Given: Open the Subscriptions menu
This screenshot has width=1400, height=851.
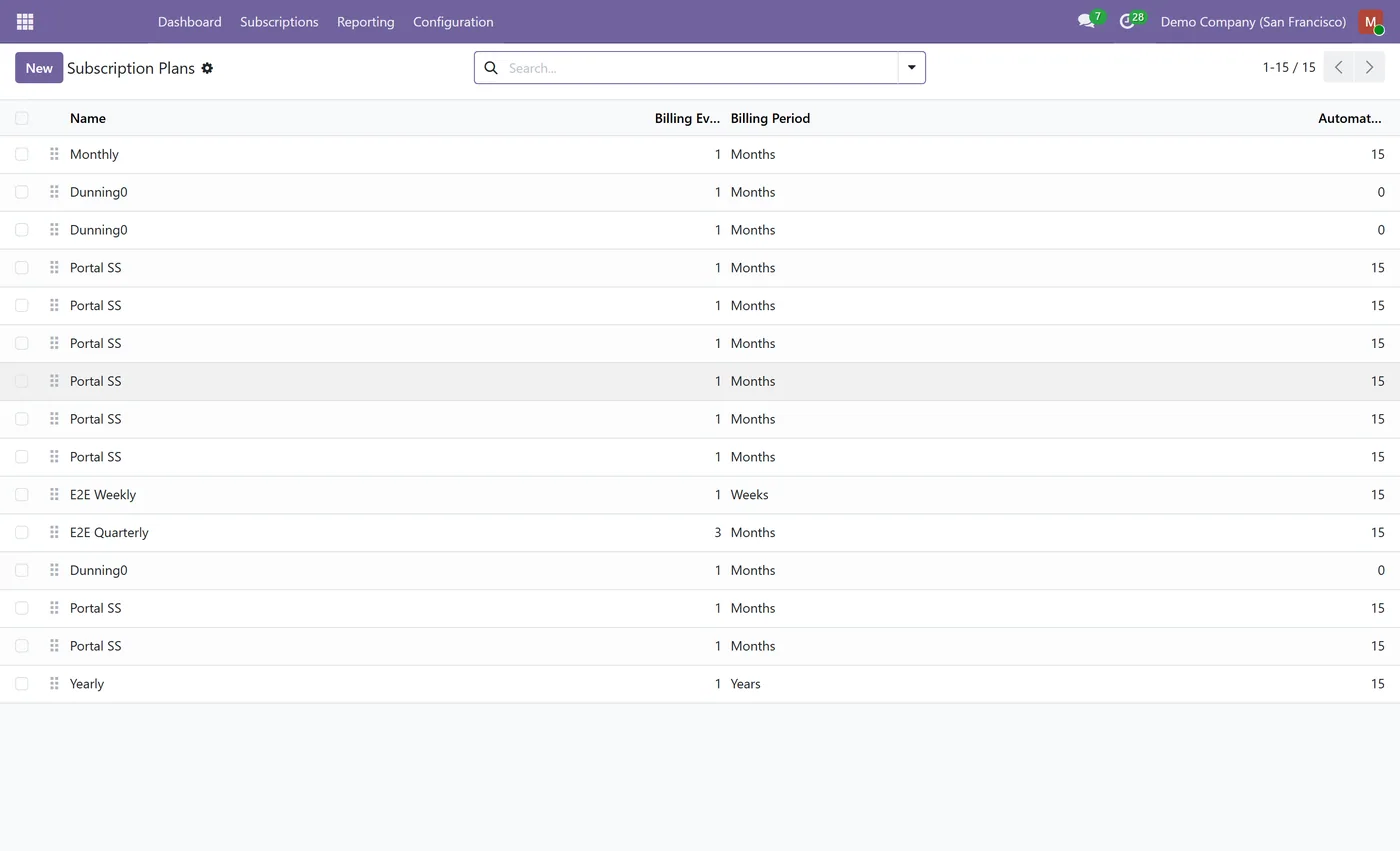Looking at the screenshot, I should [279, 21].
